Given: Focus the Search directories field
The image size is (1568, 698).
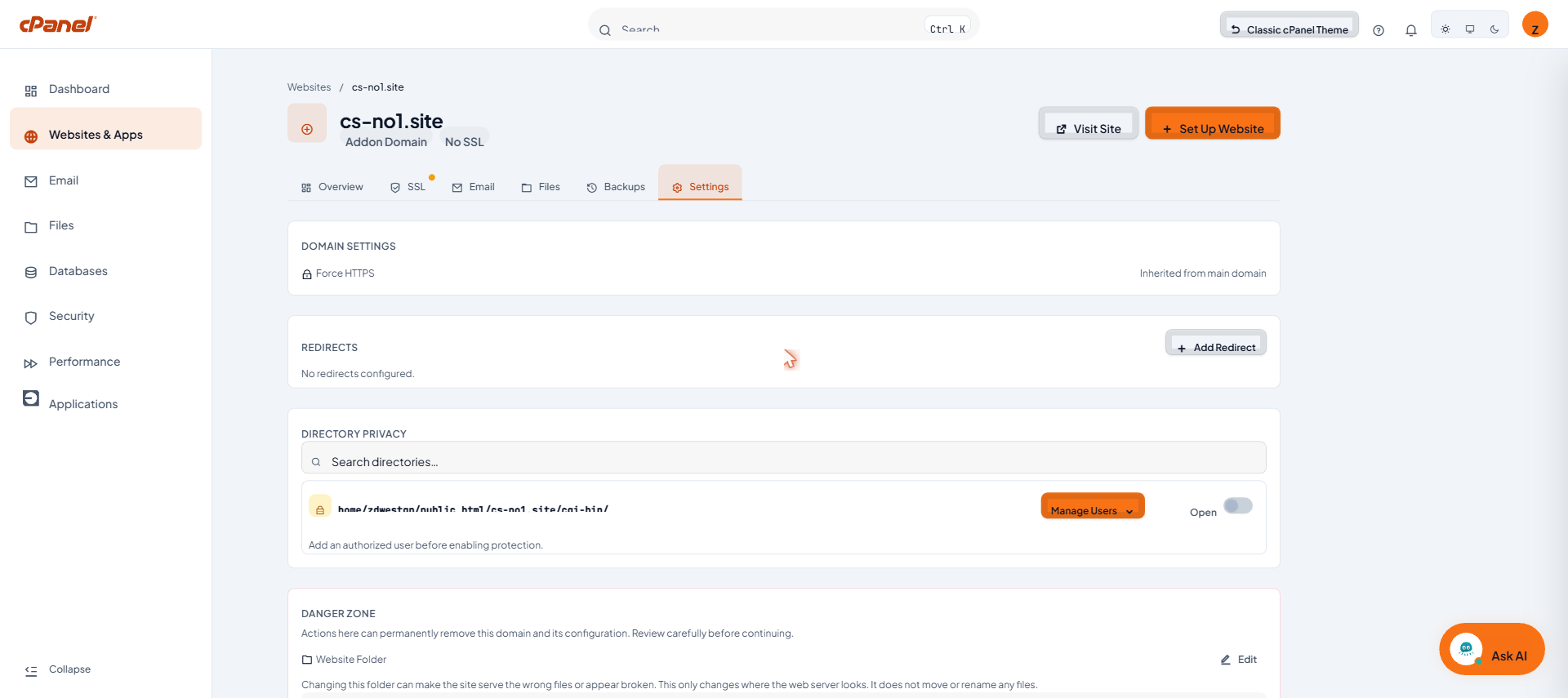Looking at the screenshot, I should coord(784,458).
